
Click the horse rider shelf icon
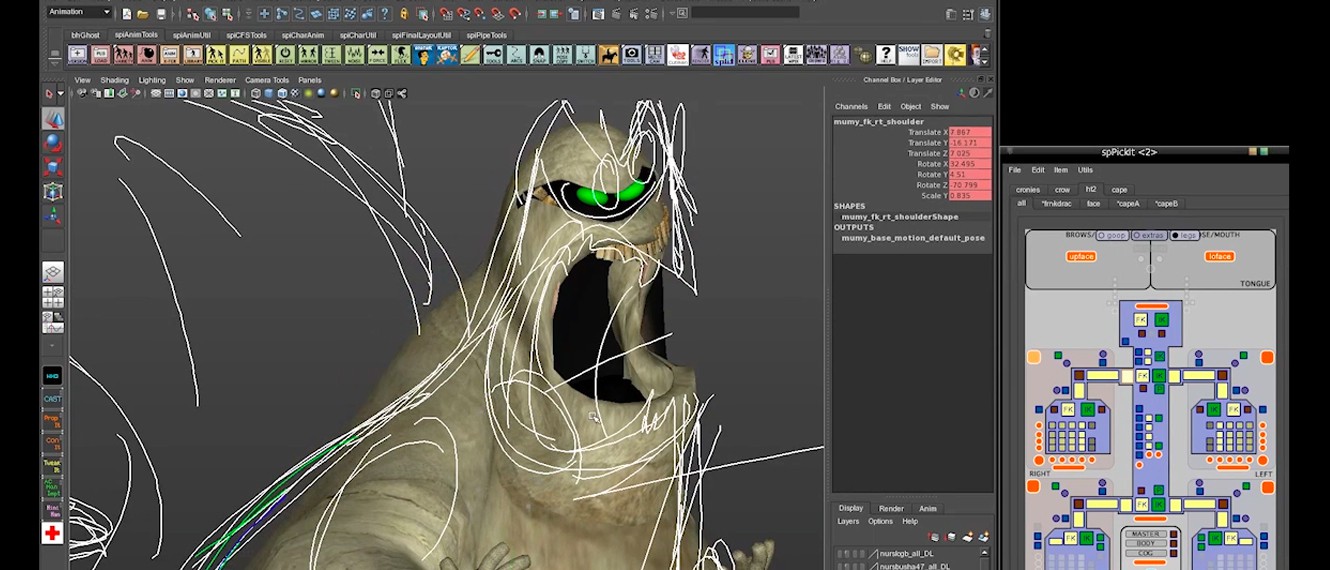608,55
